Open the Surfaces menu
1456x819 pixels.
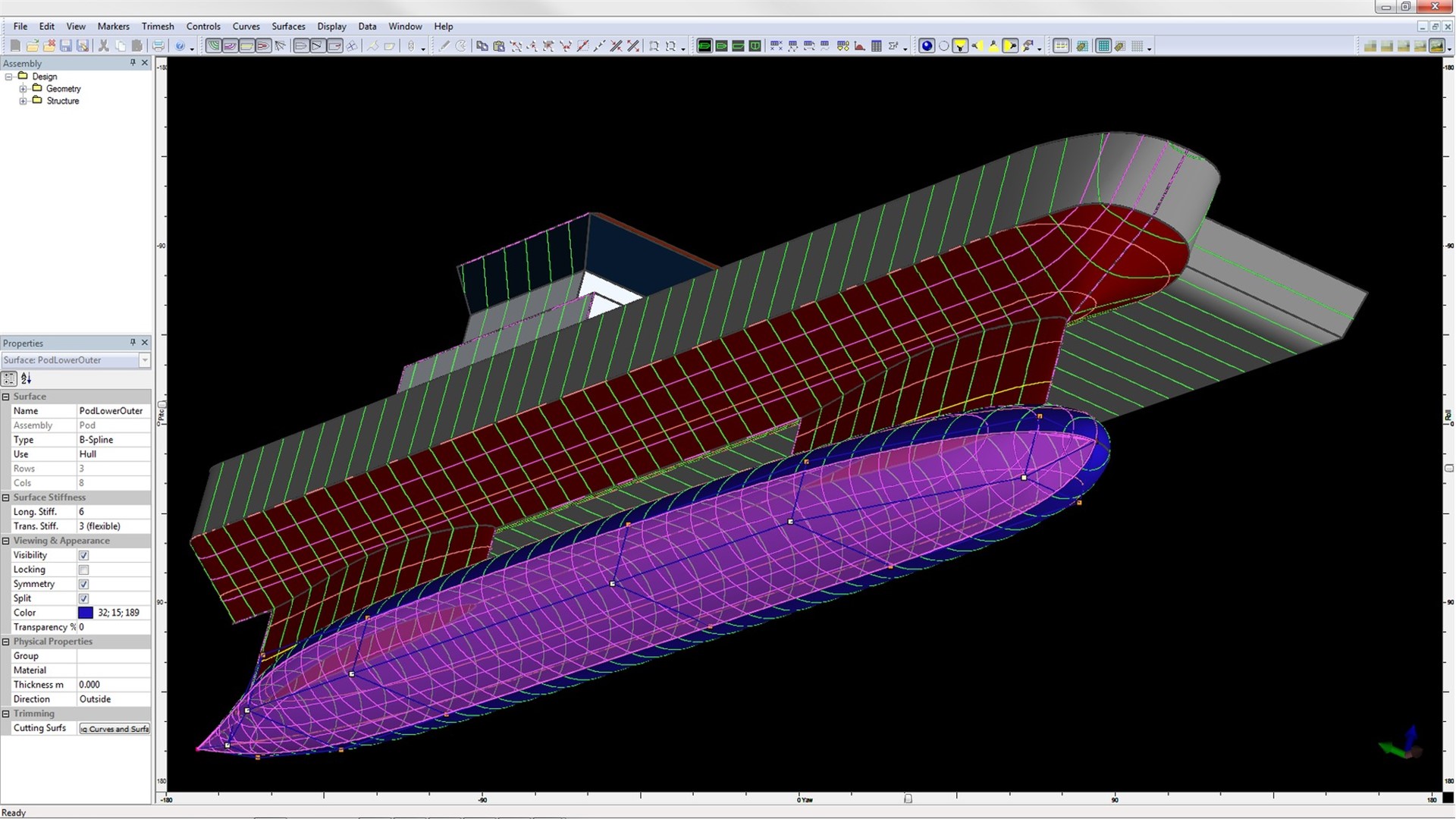[x=288, y=26]
